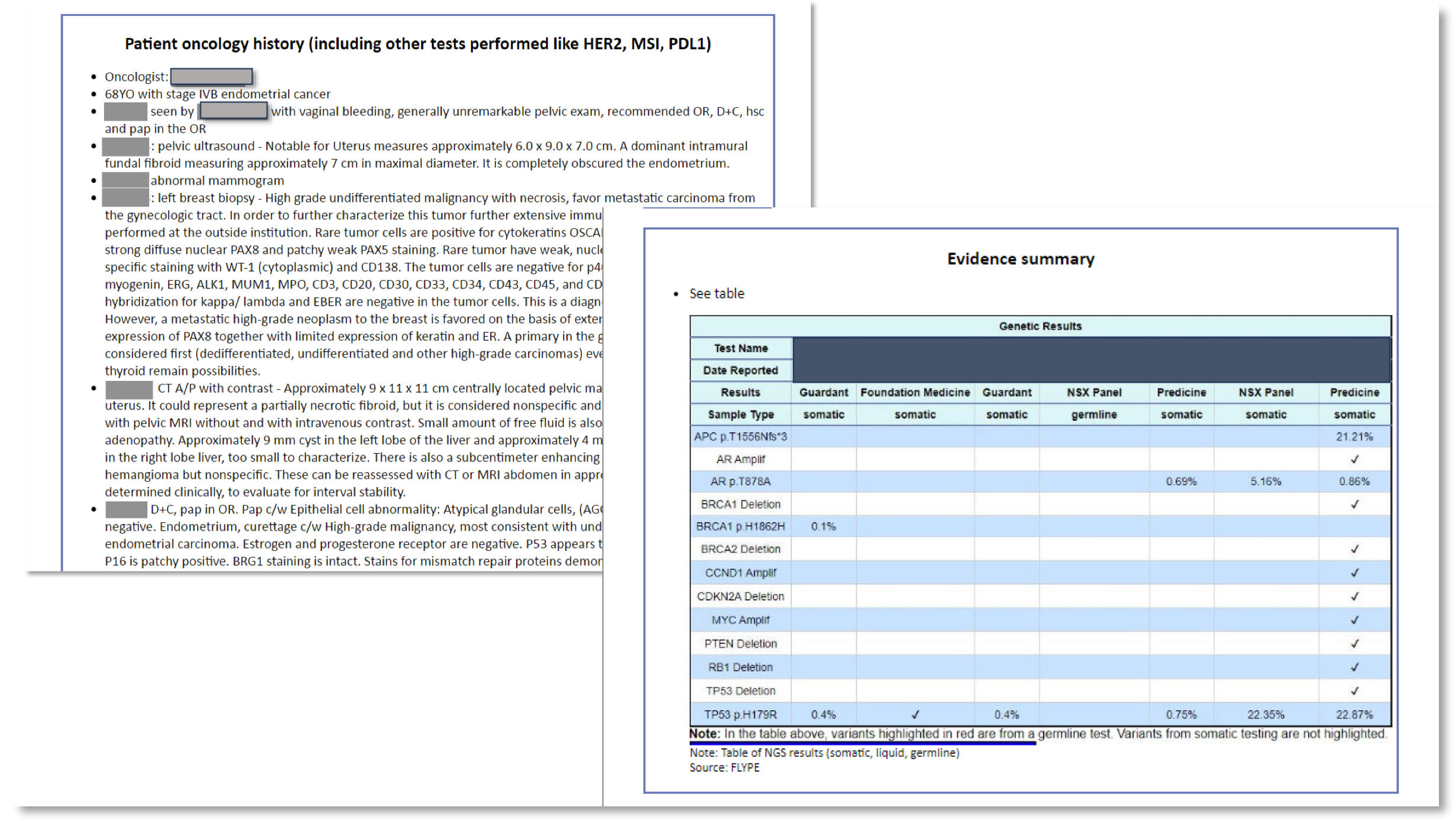The image size is (1456, 825).
Task: Click the checkmark in the AR Amplif row
Action: coord(1355,460)
